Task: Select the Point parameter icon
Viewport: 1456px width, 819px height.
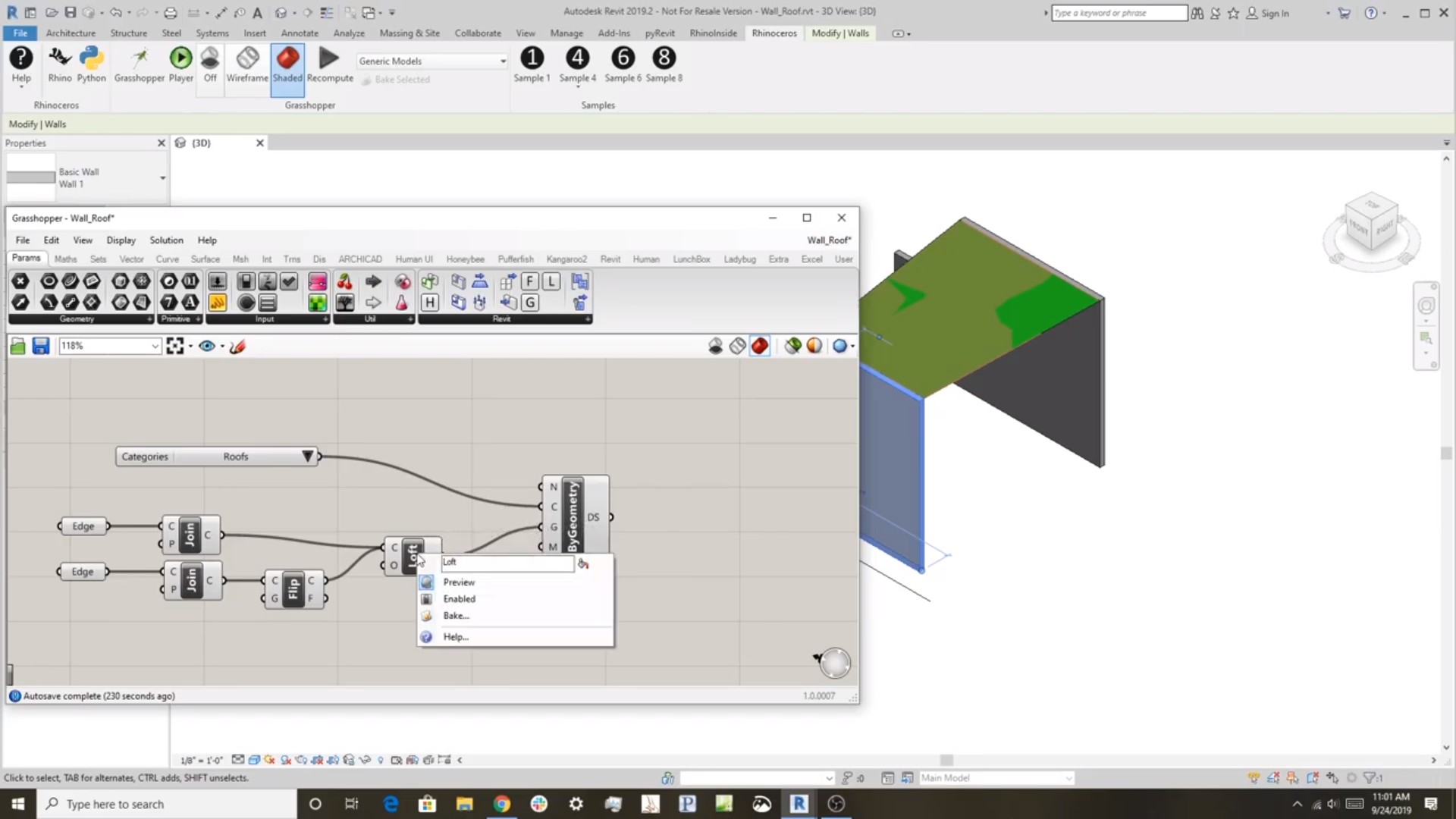Action: click(20, 281)
